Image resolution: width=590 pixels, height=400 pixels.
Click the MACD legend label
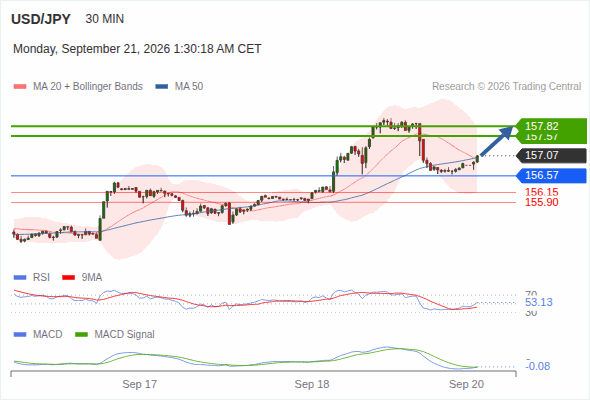[48, 335]
